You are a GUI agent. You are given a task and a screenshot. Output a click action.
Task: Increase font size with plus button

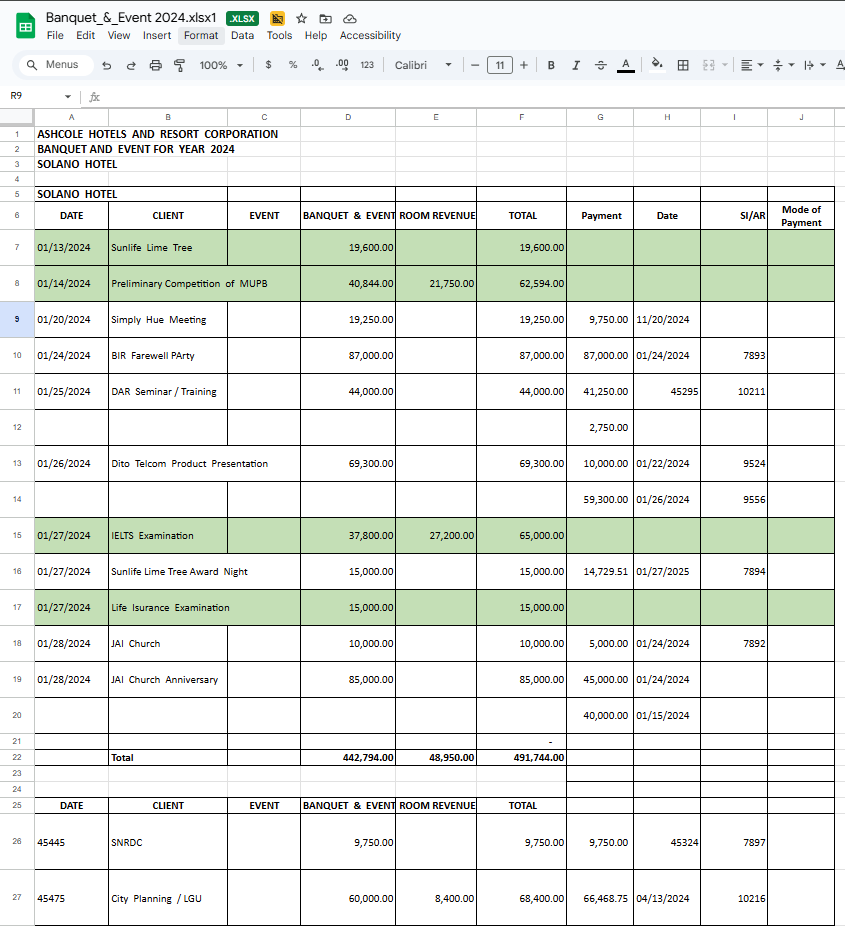(x=524, y=65)
